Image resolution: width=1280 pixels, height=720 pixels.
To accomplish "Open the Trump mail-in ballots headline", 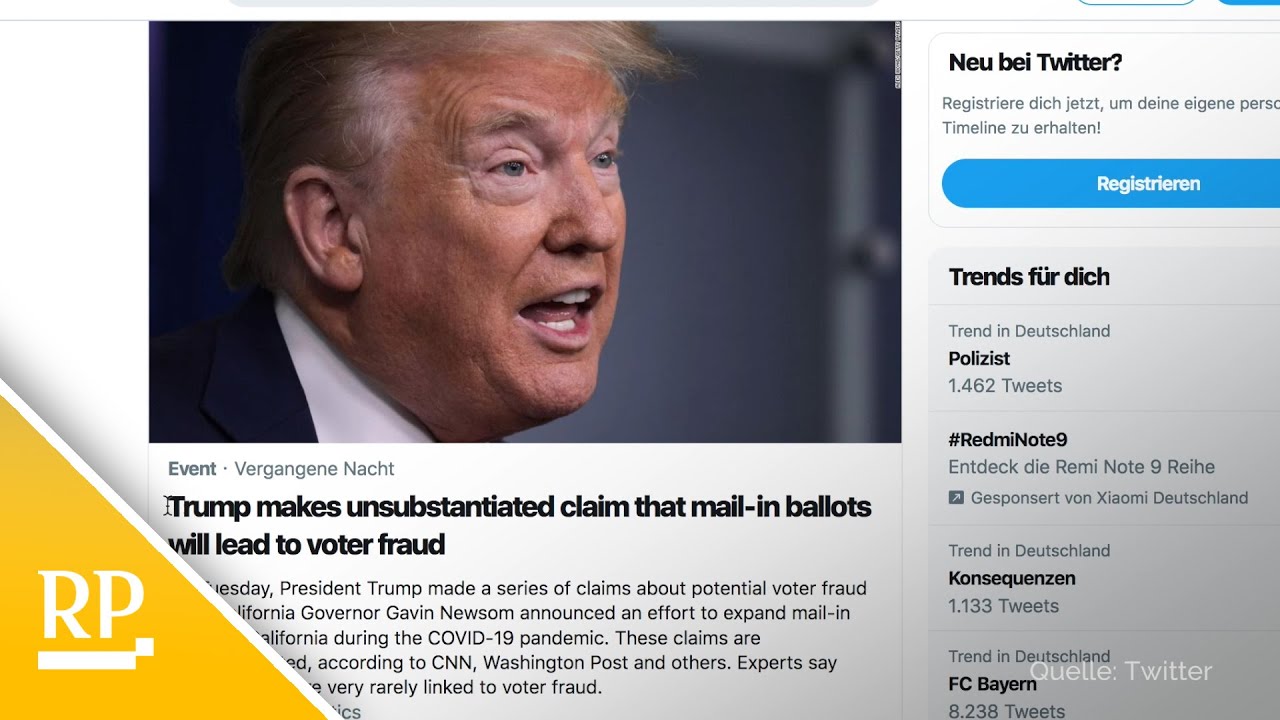I will pos(520,525).
